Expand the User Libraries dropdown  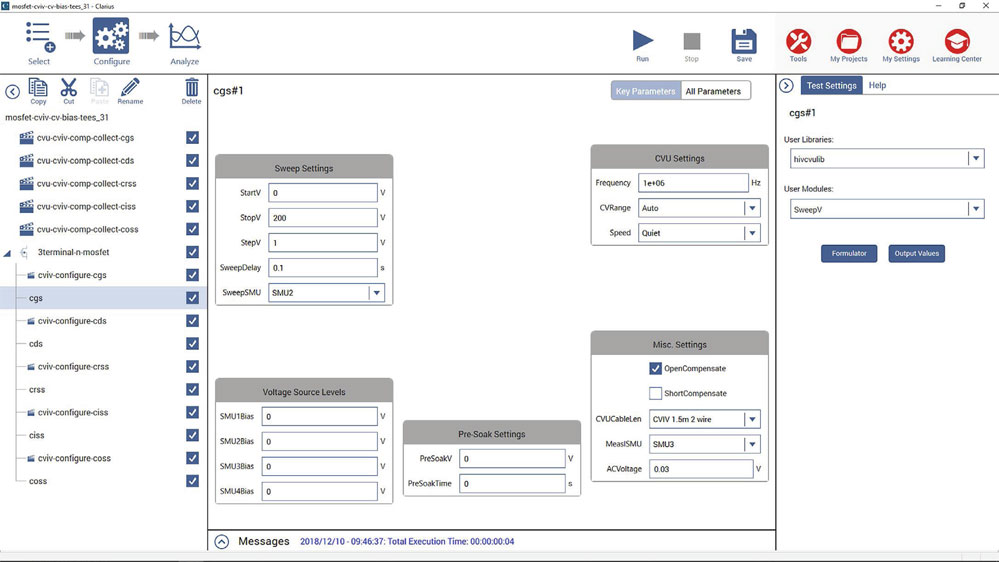click(x=975, y=159)
